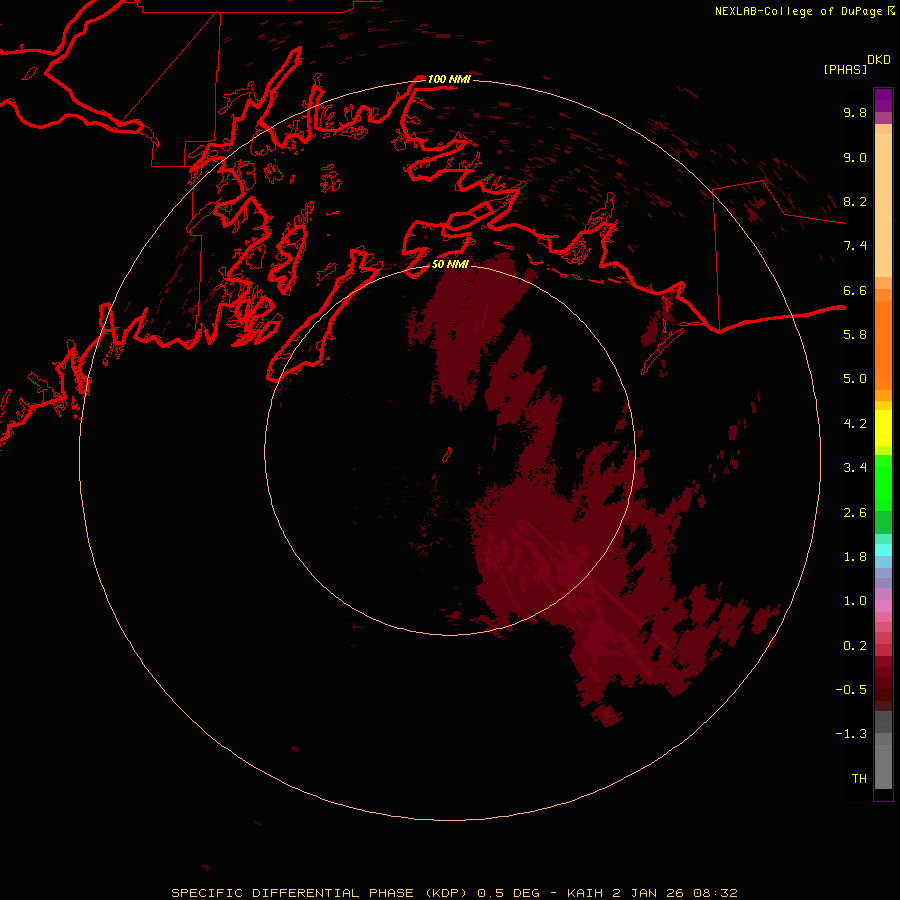The width and height of the screenshot is (900, 900).
Task: Click the KAIH station identifier in caption
Action: 585,893
